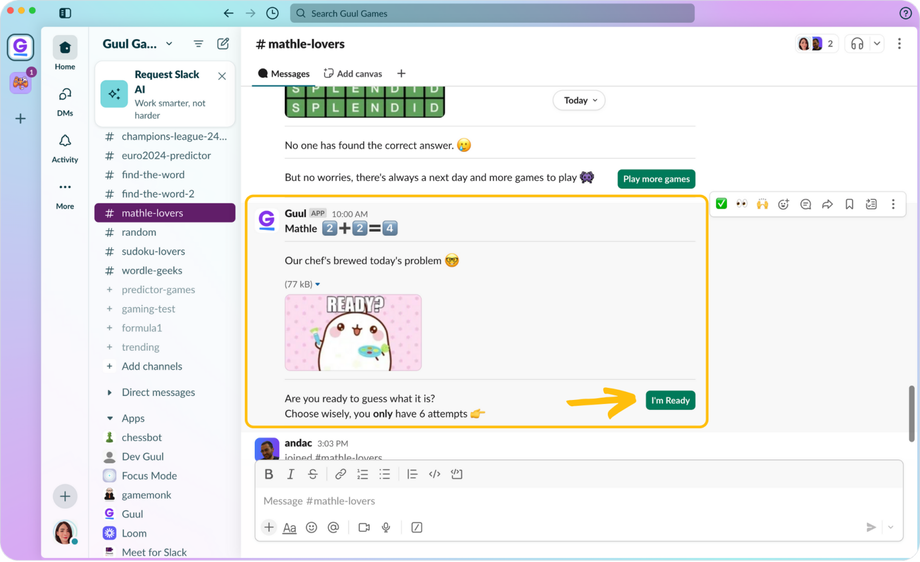
Task: Open the More menu in sidebar
Action: coord(65,195)
